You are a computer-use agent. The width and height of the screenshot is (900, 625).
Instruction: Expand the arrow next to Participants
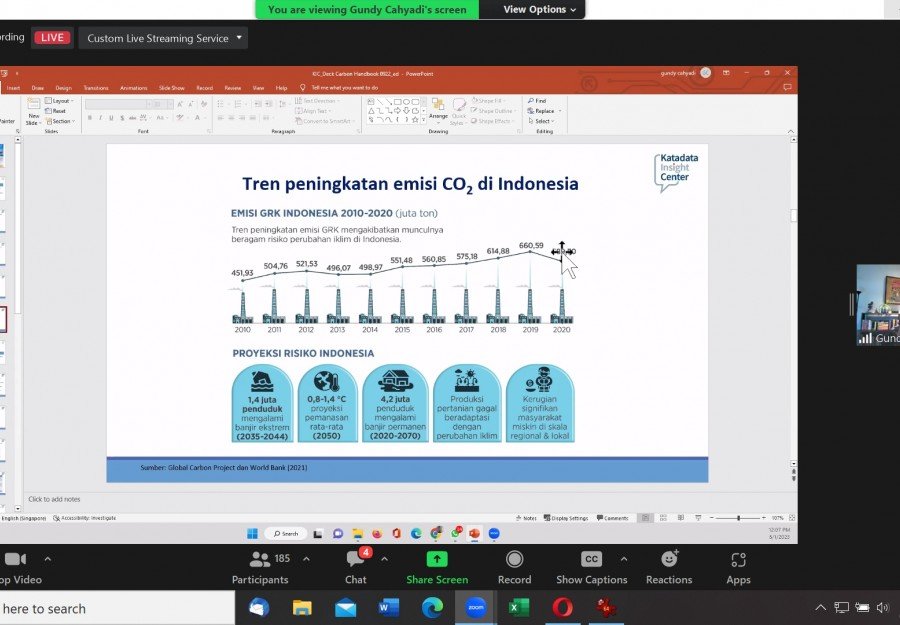point(306,558)
